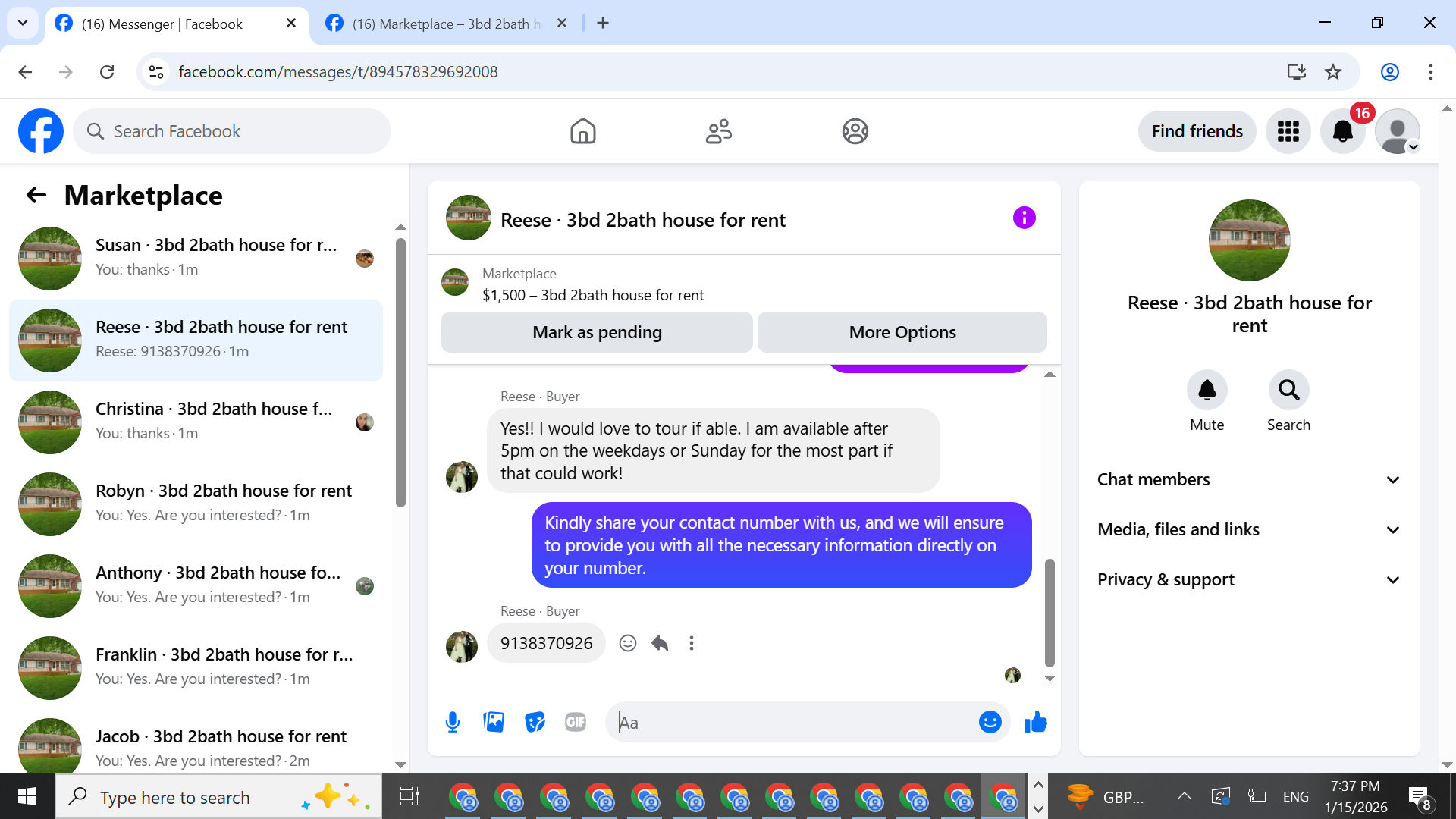Screen dimensions: 1456x819
Task: Open the sticker picker icon
Action: pyautogui.click(x=535, y=722)
